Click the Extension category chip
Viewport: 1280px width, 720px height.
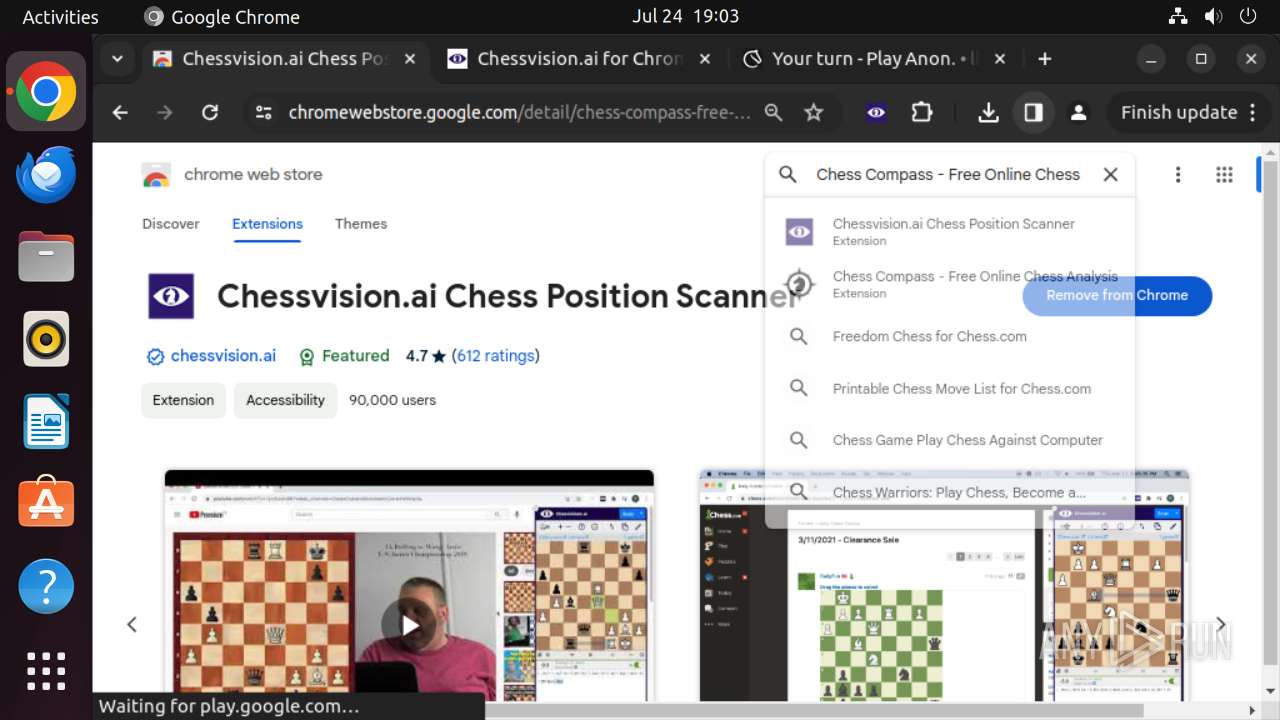pyautogui.click(x=183, y=400)
